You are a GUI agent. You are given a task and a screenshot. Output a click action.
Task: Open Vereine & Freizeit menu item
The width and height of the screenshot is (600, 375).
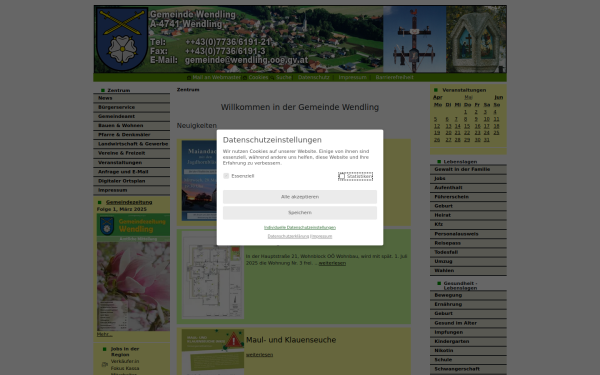pyautogui.click(x=132, y=153)
